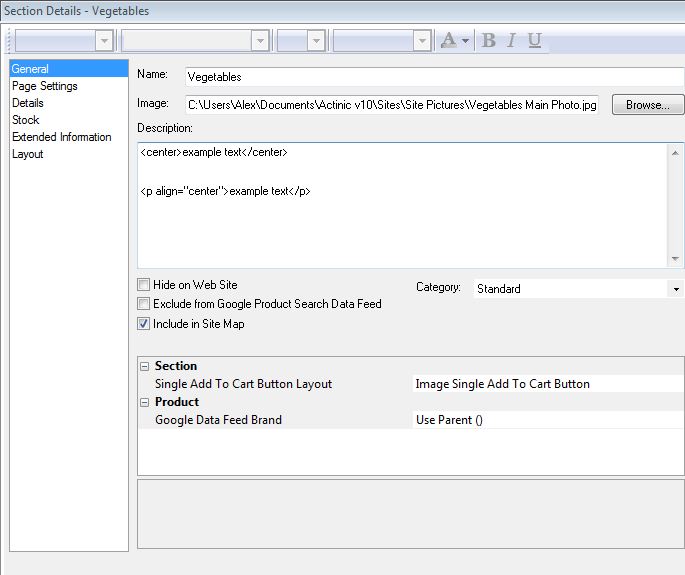Click the description scrollbar up arrow

pos(676,153)
